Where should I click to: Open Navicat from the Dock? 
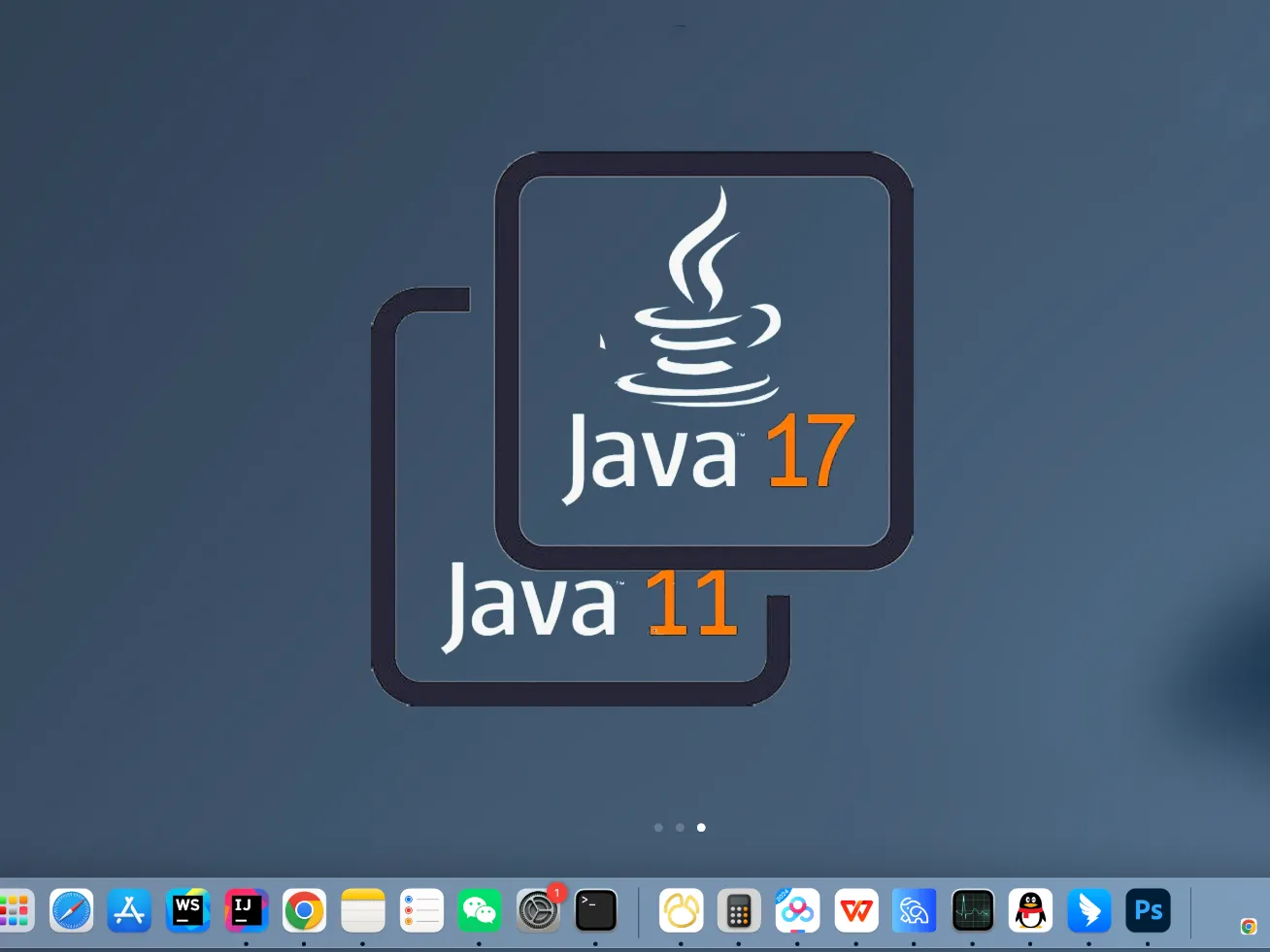[x=681, y=910]
